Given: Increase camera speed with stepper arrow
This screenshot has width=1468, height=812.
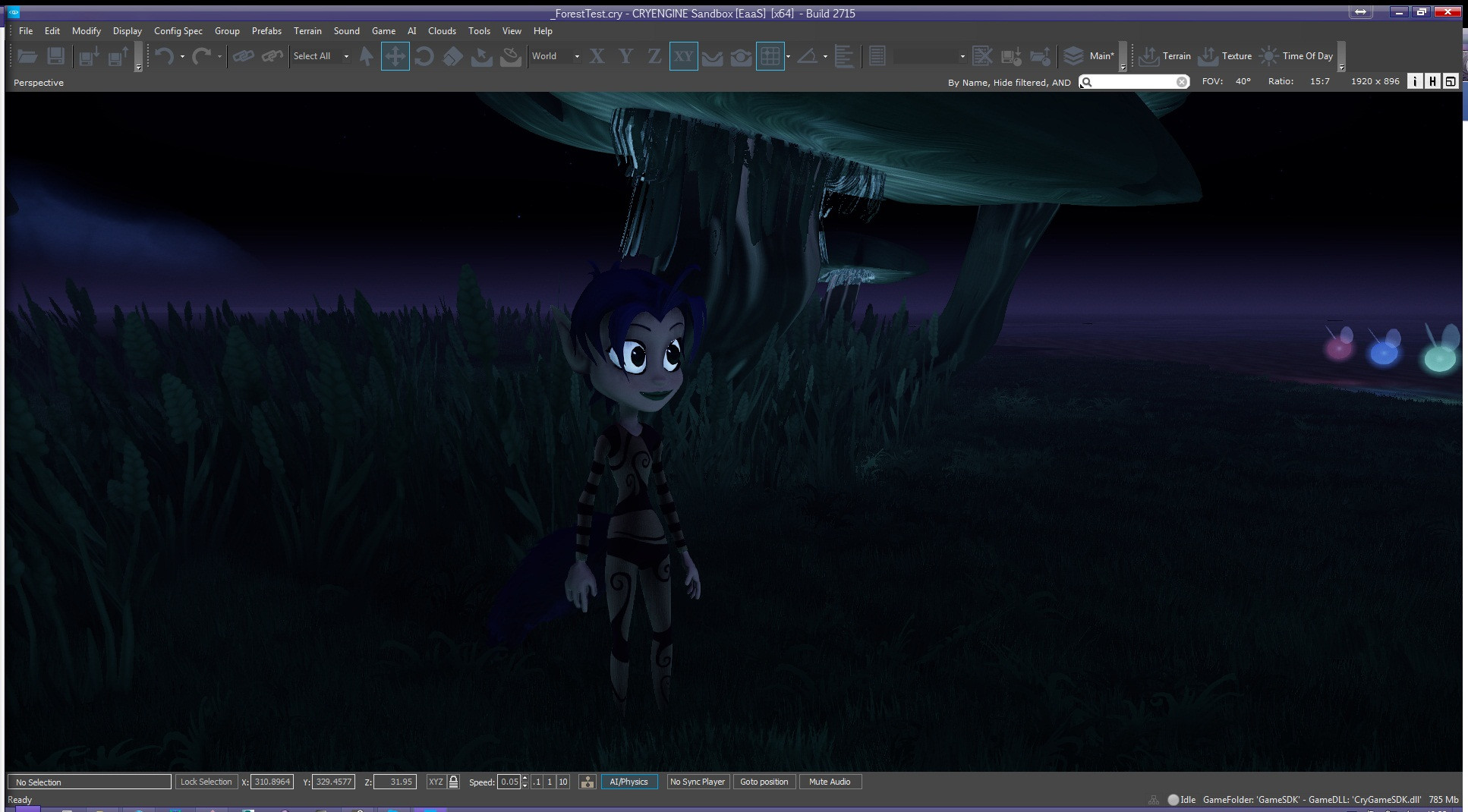Looking at the screenshot, I should [x=525, y=778].
